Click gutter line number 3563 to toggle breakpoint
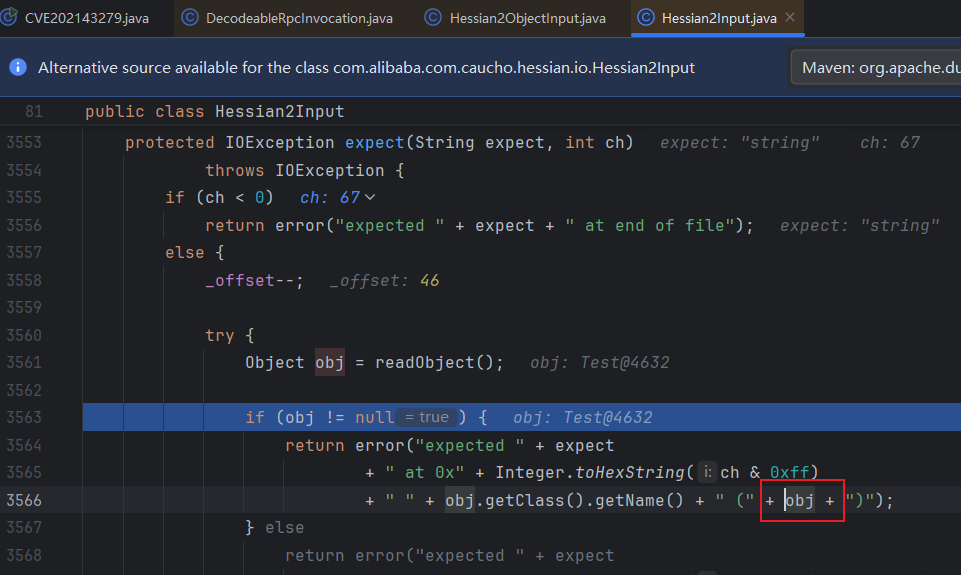The width and height of the screenshot is (961, 575). pyautogui.click(x=24, y=417)
